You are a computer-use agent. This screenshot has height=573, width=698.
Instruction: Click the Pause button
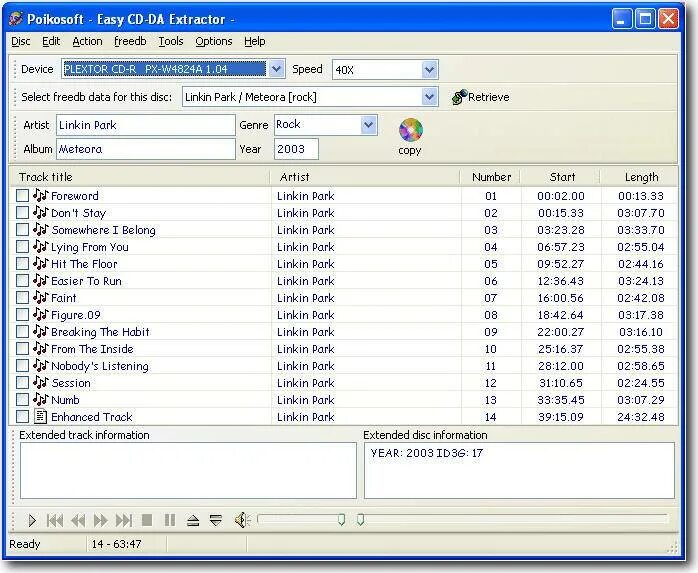pyautogui.click(x=170, y=520)
